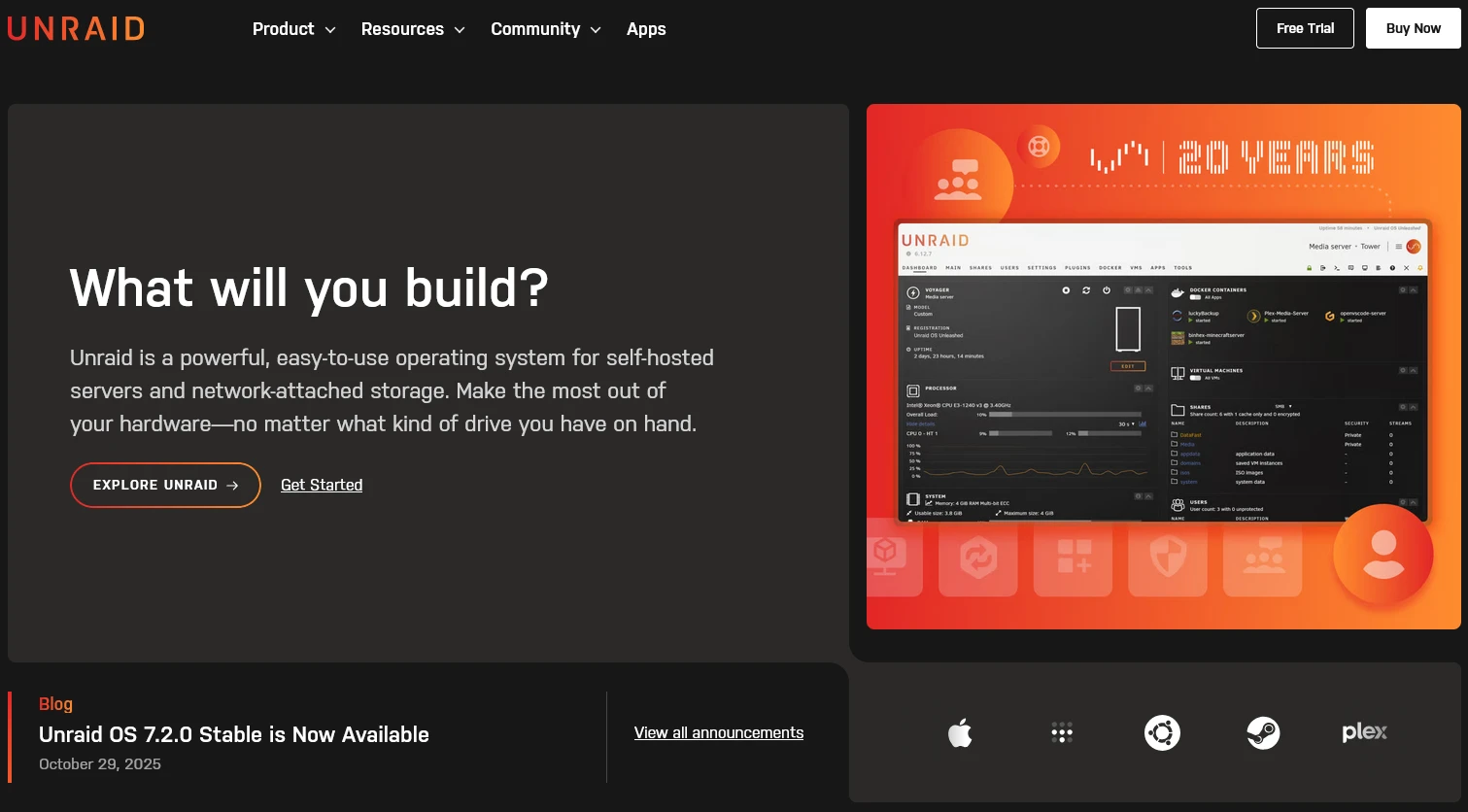
Task: Open the Unraid OS 7.2.0 blog announcement
Action: [234, 734]
